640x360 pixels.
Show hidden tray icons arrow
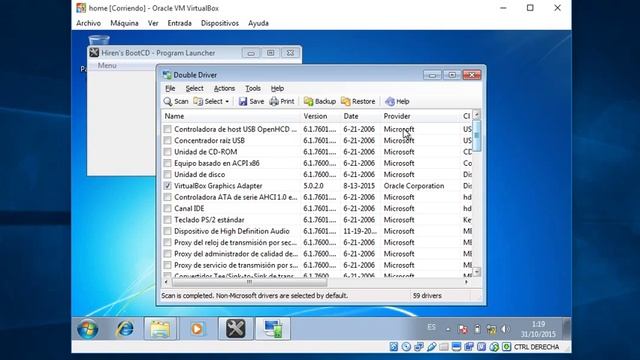(x=448, y=329)
